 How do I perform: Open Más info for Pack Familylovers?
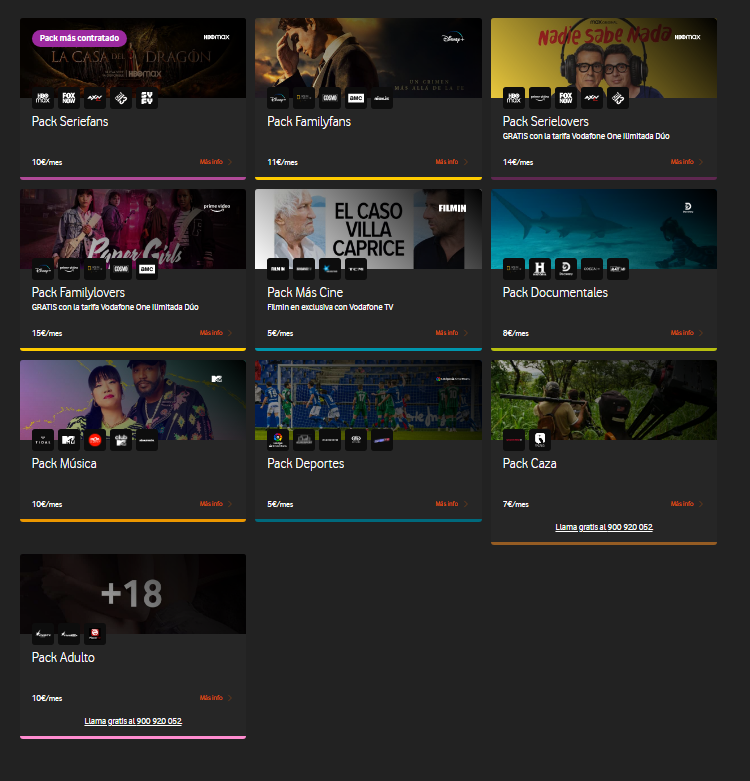tap(216, 333)
